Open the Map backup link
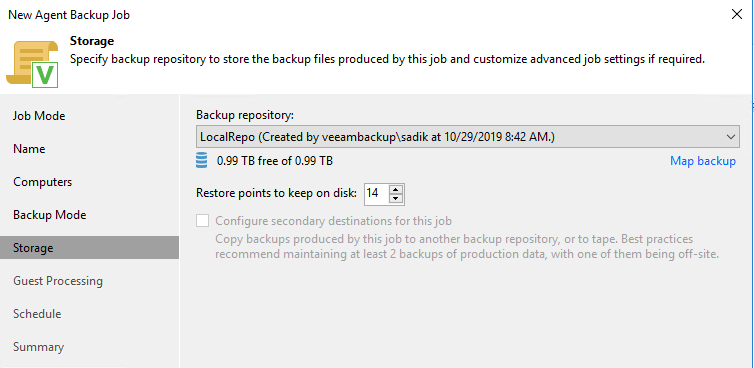The height and width of the screenshot is (368, 754). click(703, 161)
